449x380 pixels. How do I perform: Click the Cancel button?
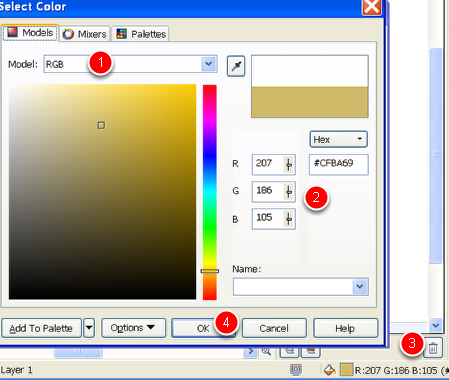tap(274, 328)
